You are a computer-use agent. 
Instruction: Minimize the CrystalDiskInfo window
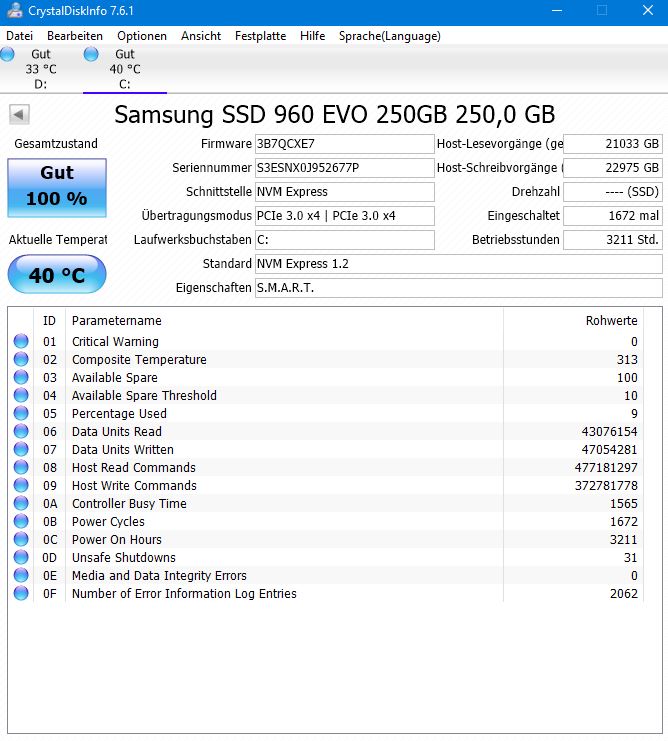(557, 10)
